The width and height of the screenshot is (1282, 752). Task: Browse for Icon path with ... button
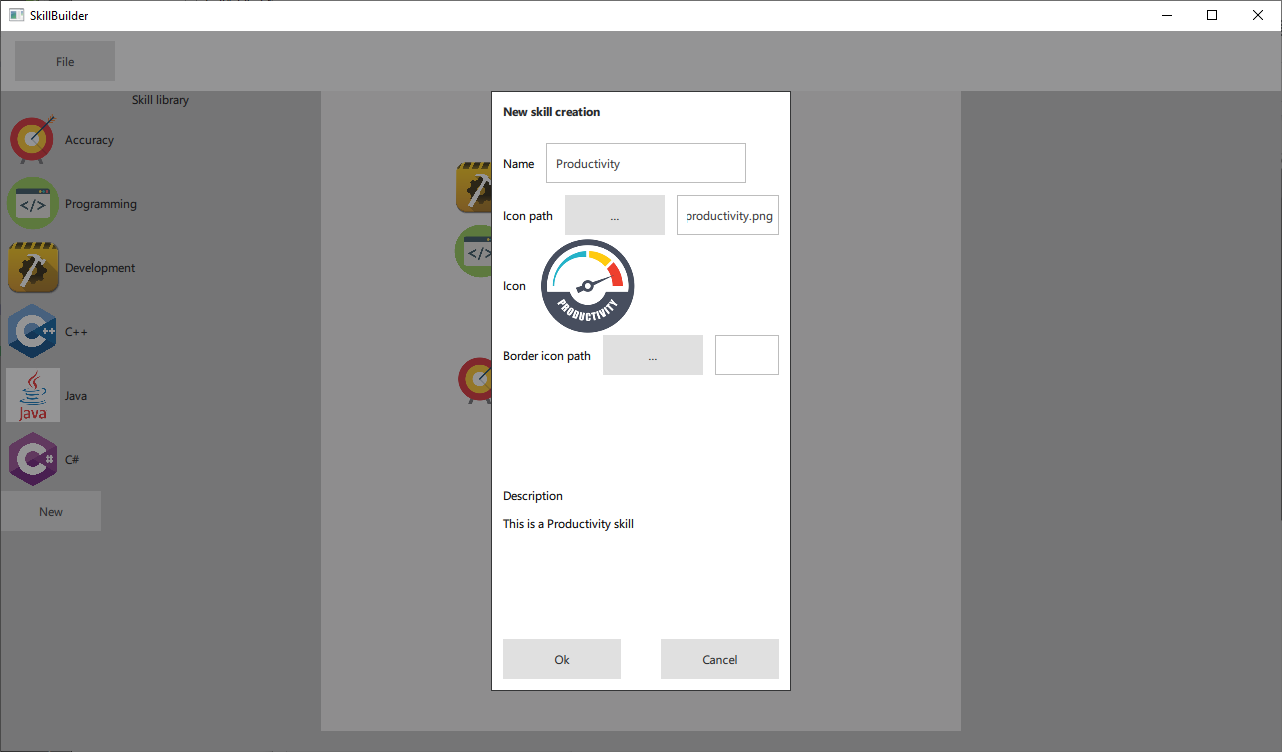615,216
